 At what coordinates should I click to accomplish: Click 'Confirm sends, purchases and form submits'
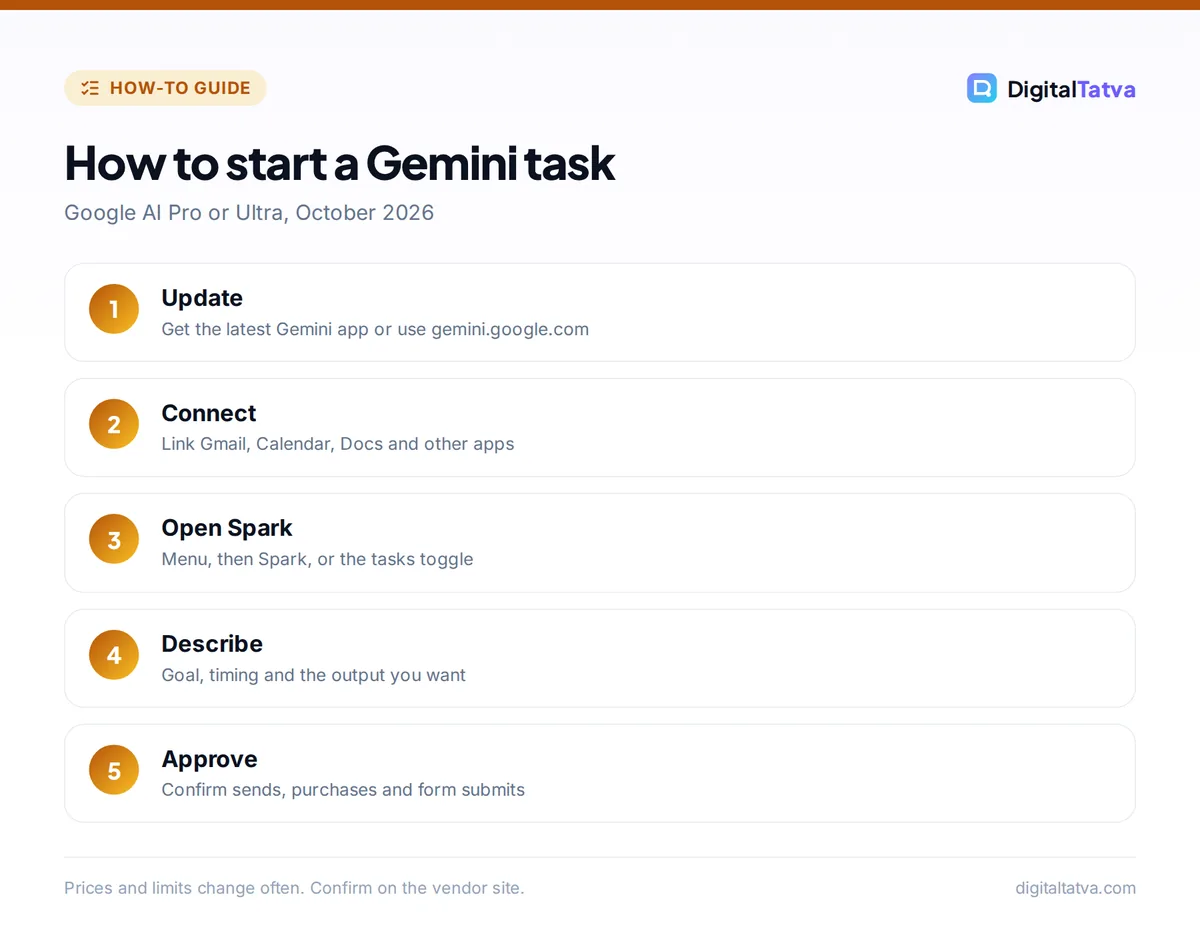tap(343, 790)
